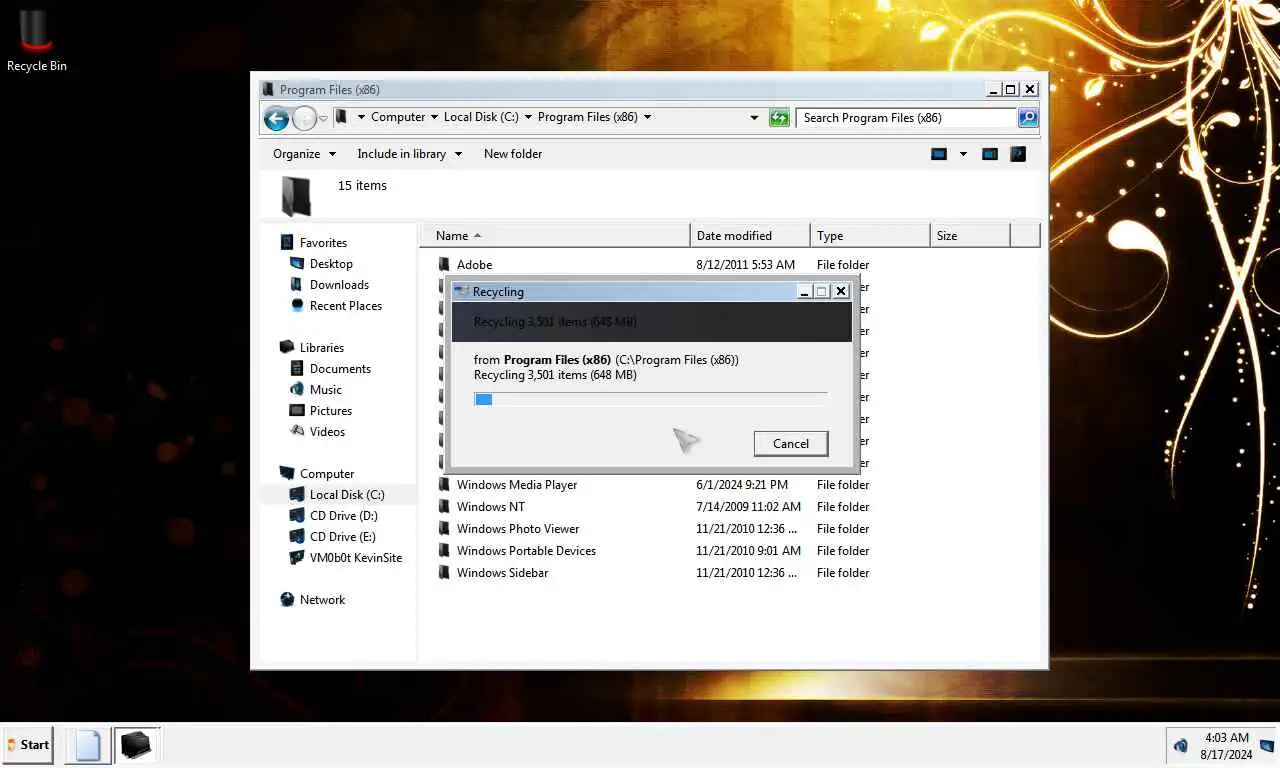Click the document icon on taskbar
Viewport: 1280px width, 768px height.
(x=88, y=746)
